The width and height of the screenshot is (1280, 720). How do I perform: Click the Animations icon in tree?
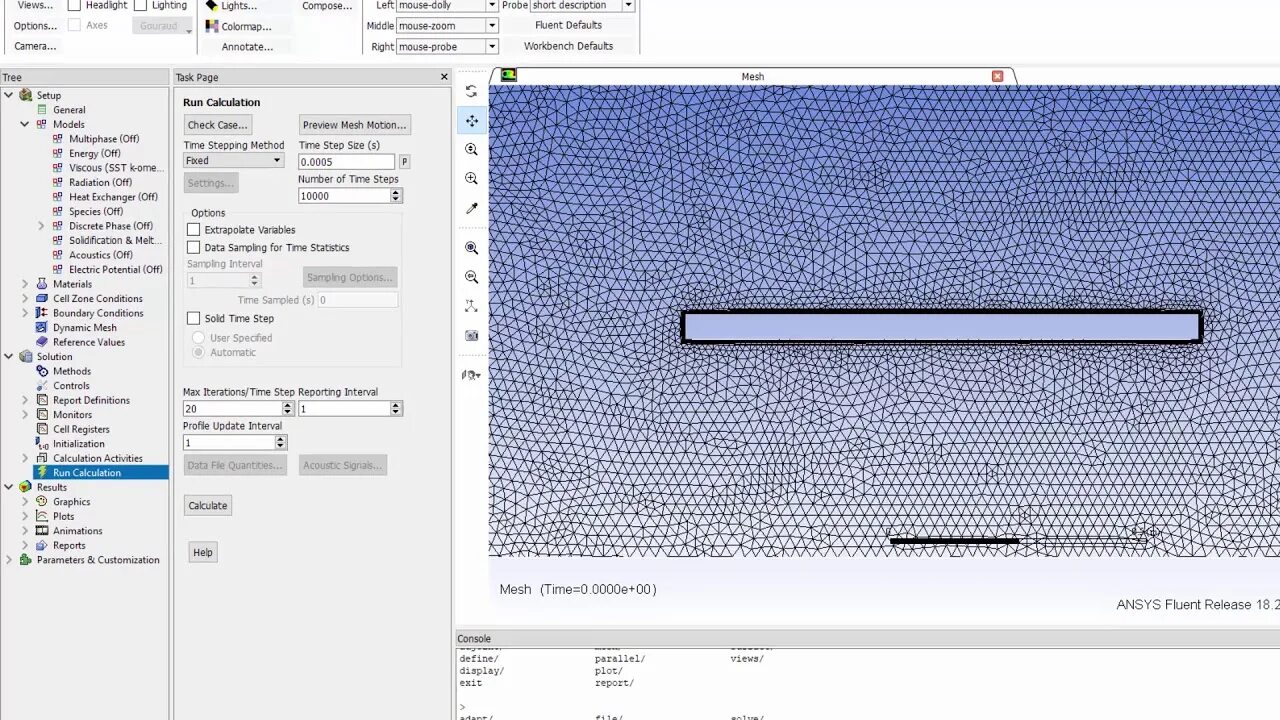[x=42, y=531]
